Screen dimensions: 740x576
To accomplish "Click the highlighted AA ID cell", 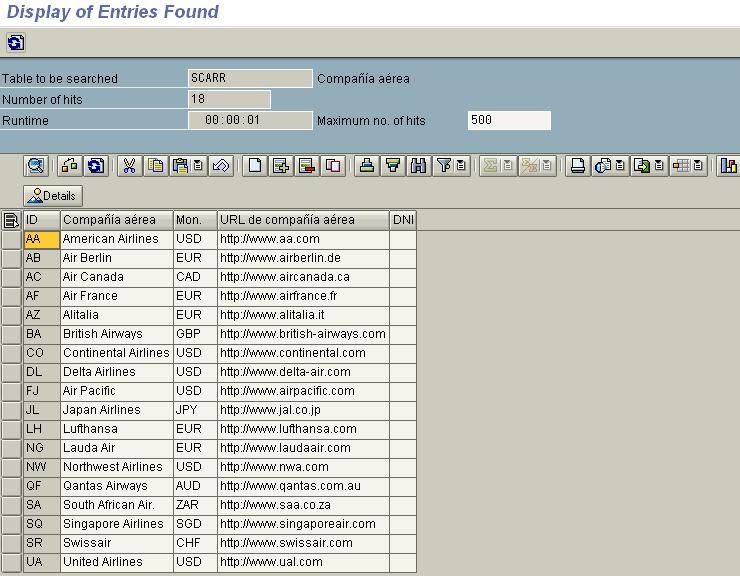I will point(42,239).
